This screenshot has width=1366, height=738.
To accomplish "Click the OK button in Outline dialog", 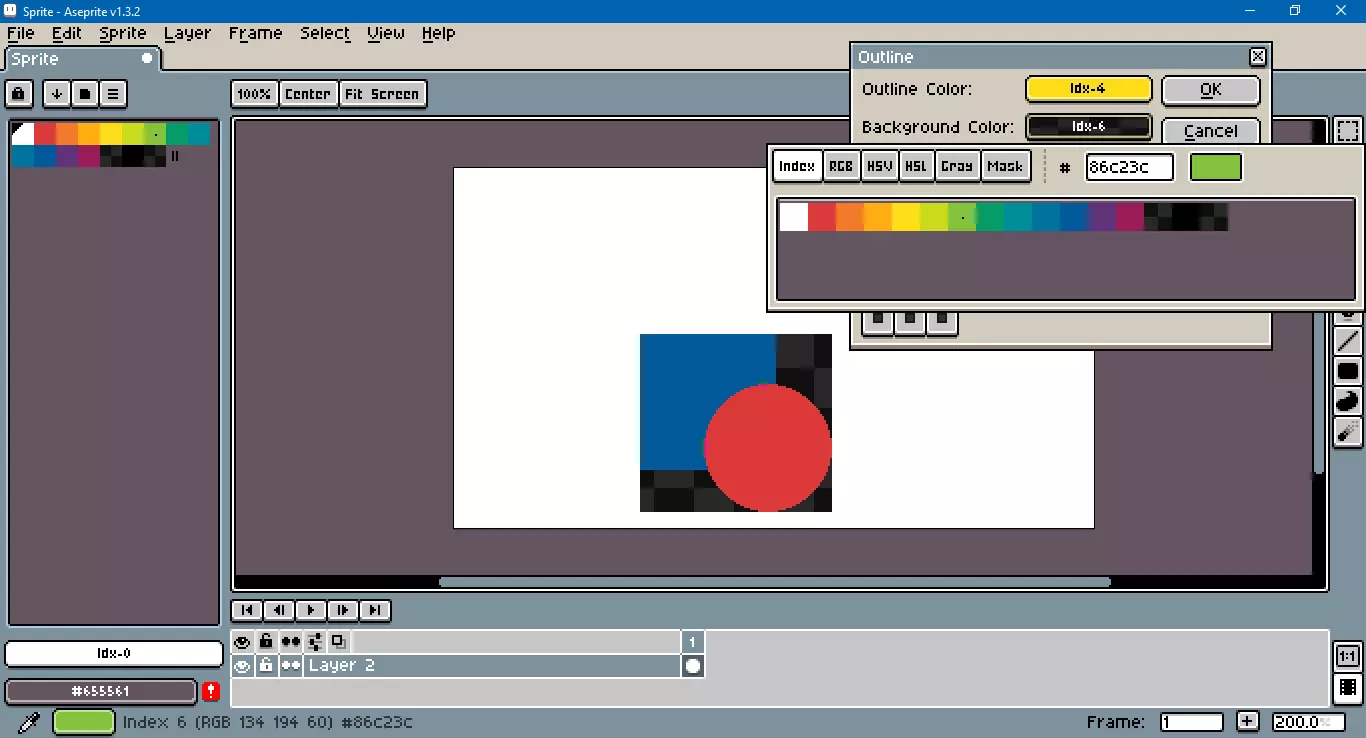I will (x=1210, y=89).
